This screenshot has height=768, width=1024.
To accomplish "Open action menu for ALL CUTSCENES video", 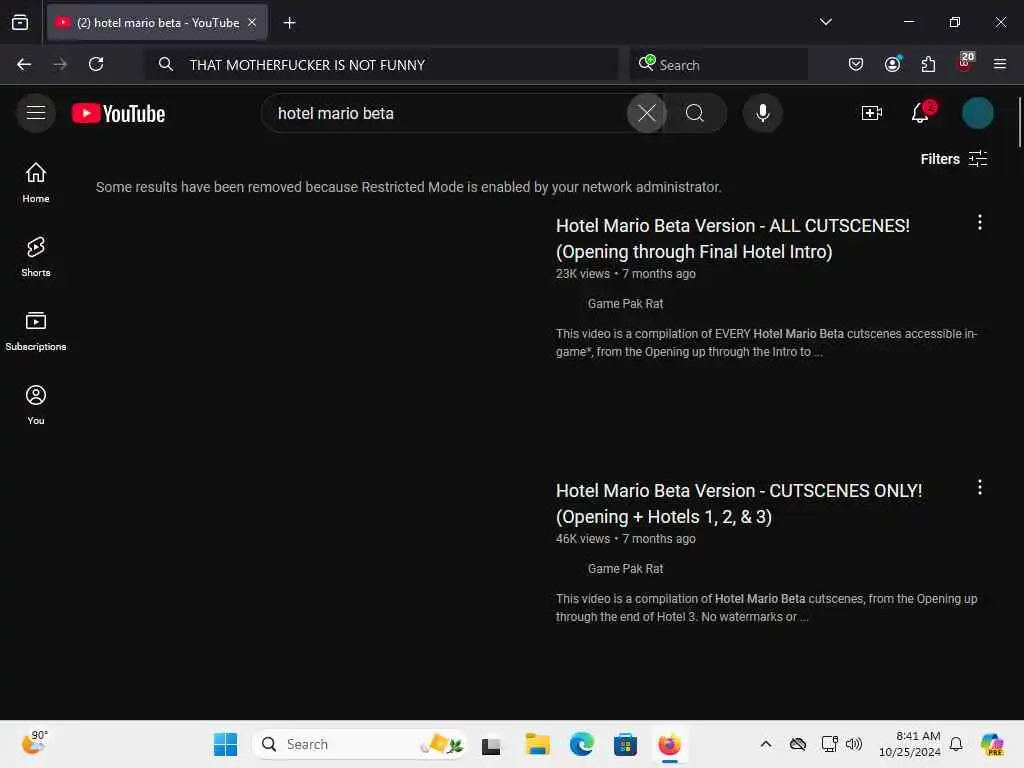I will [x=979, y=223].
